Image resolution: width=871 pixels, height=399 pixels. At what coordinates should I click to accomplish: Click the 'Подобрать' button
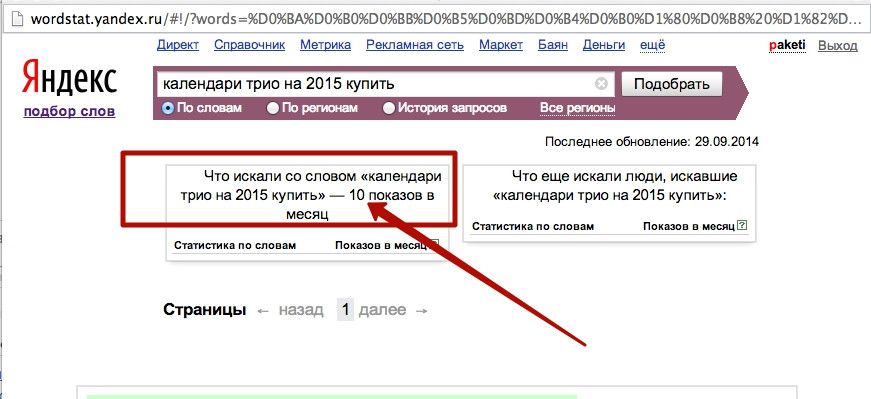click(672, 84)
